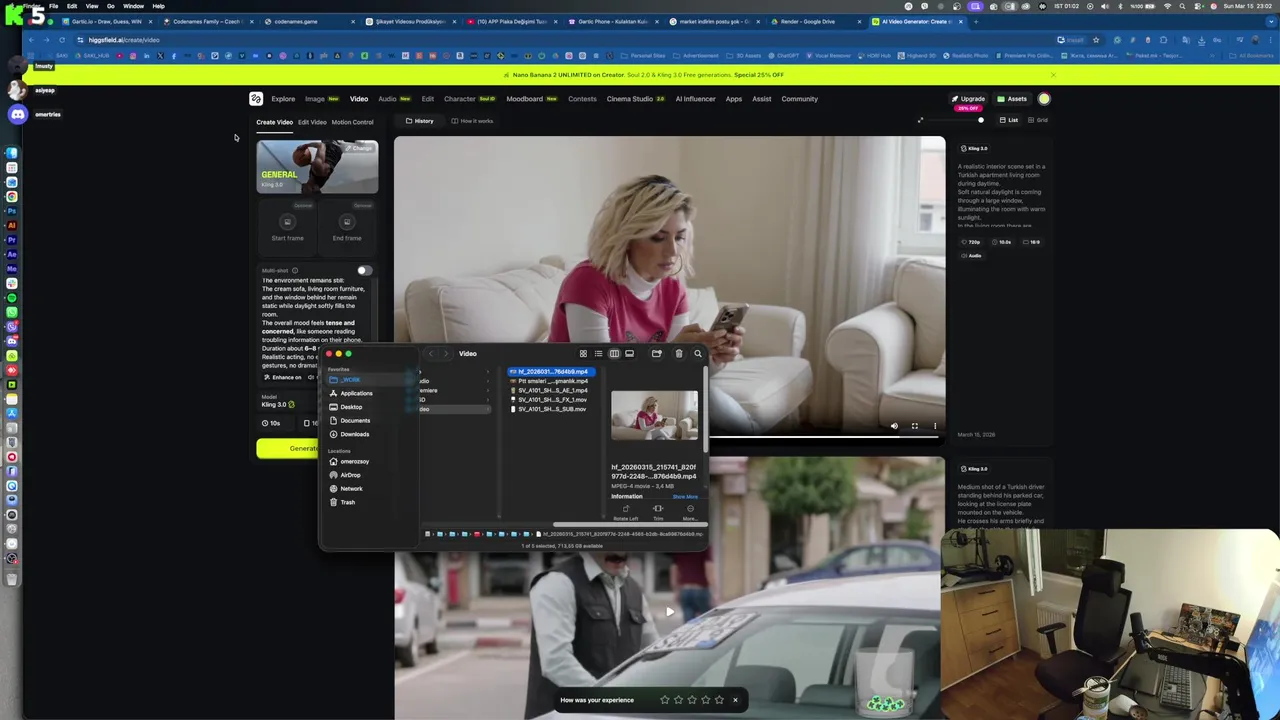Toggle Enhance on for the prompt
Screen dimensions: 1280x720
[283, 377]
